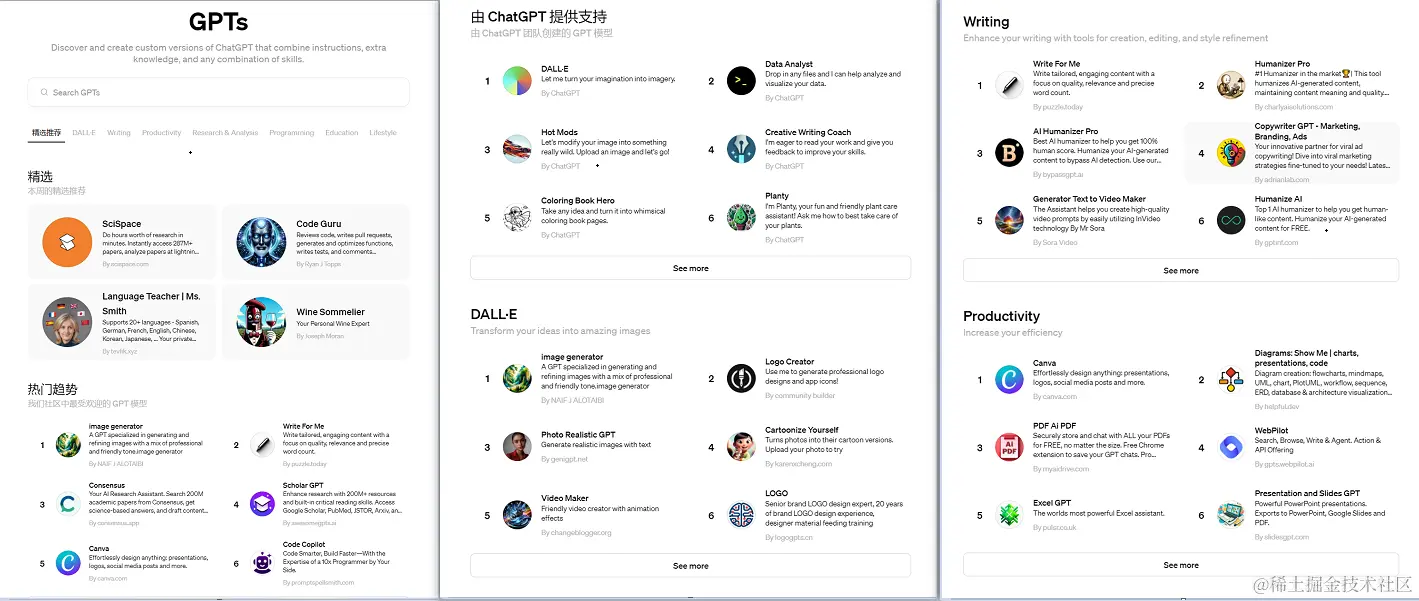Open the SciSpace orange icon

(67, 242)
